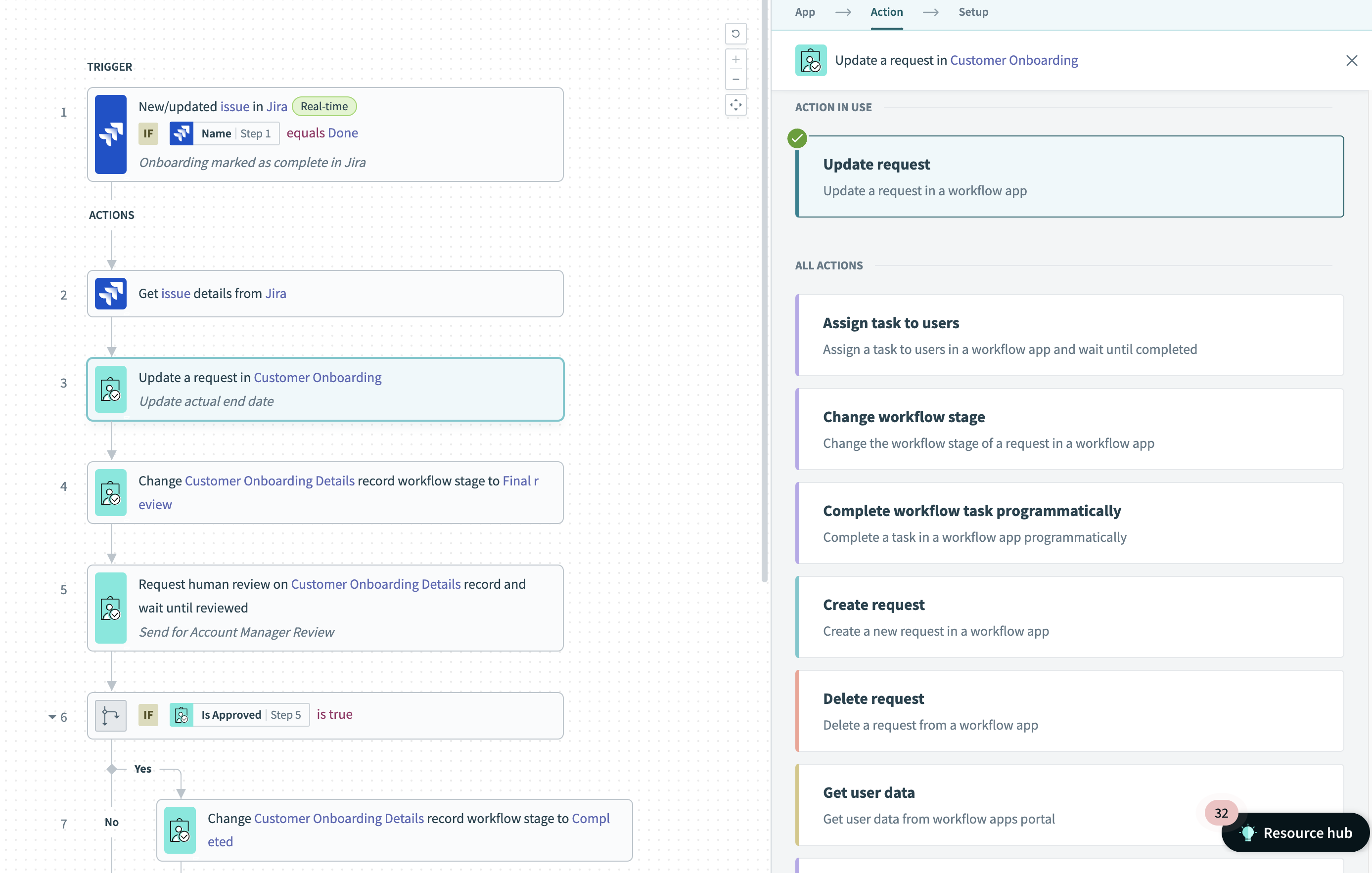Screen dimensions: 1372x873
Task: Open the Setup tab
Action: click(x=974, y=12)
